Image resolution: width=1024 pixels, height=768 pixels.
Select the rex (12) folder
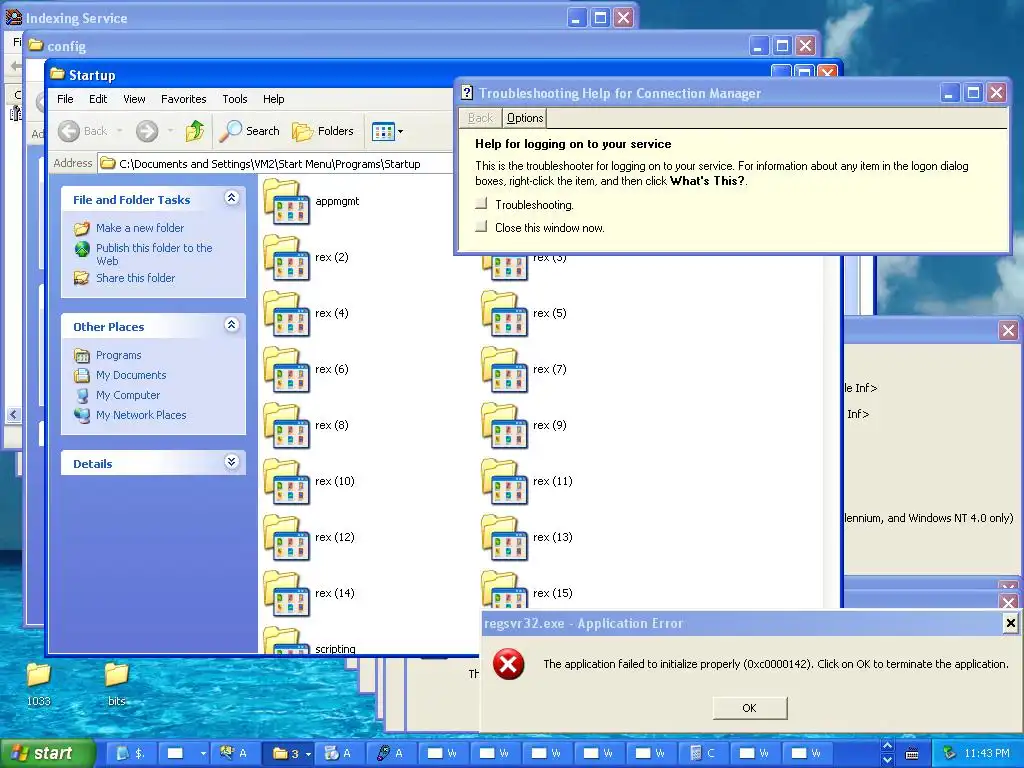coord(286,538)
